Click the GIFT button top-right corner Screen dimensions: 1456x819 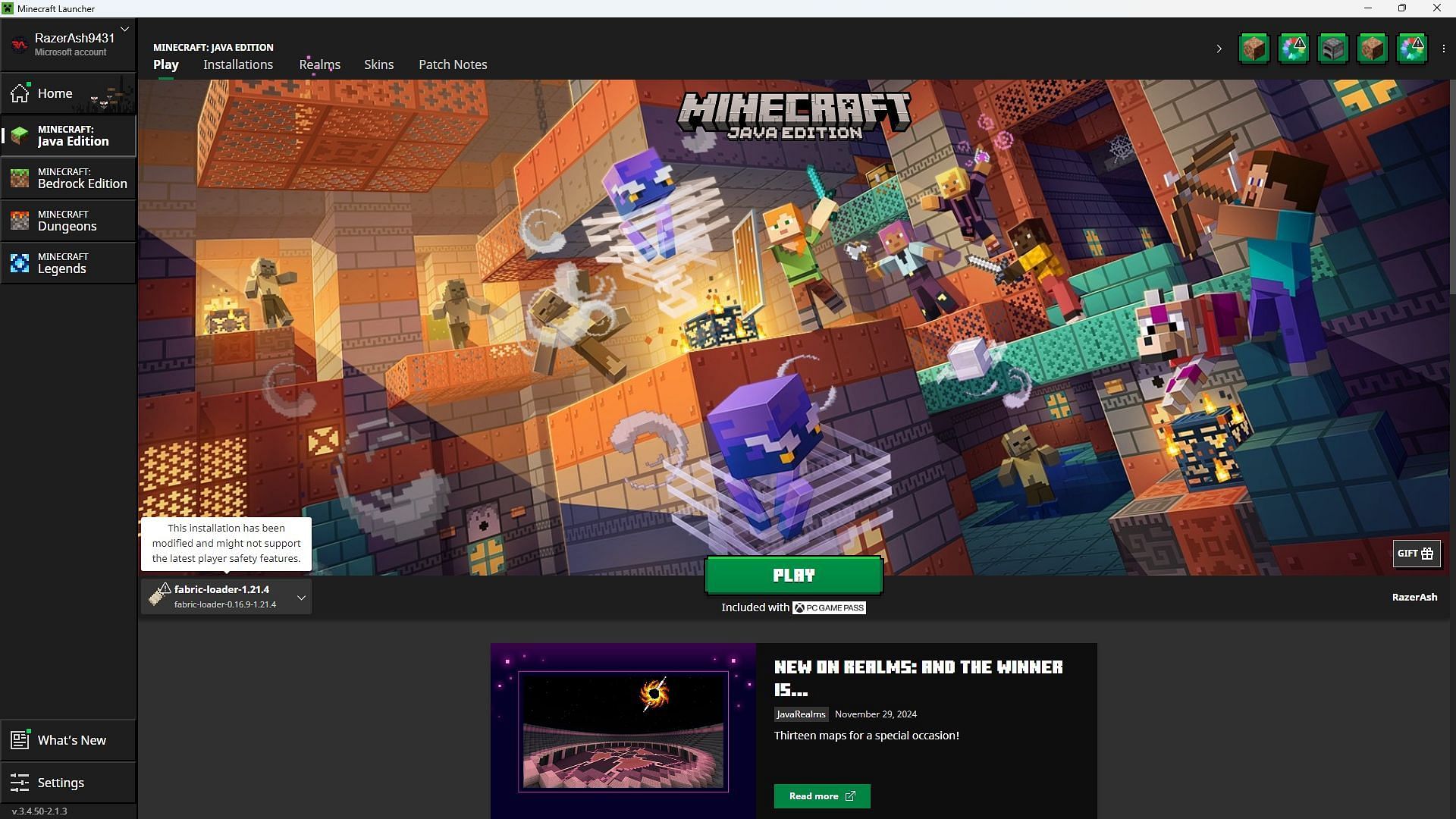pos(1416,553)
